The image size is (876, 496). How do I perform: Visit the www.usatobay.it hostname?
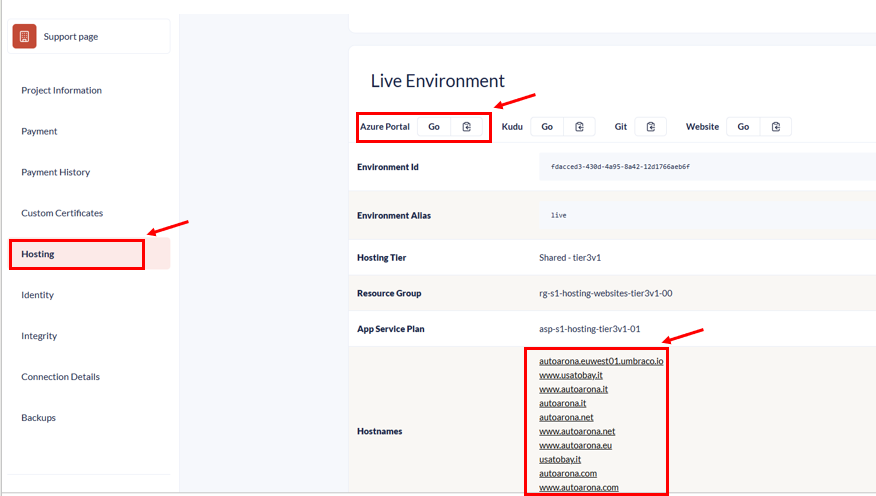[x=573, y=375]
